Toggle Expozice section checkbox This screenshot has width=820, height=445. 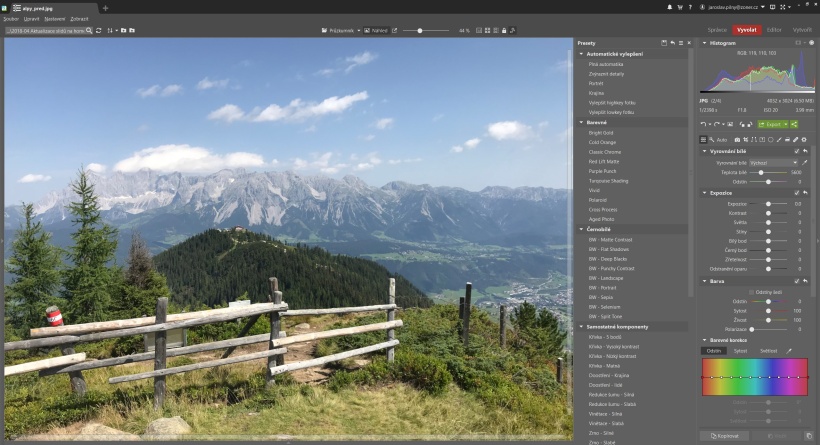point(797,193)
